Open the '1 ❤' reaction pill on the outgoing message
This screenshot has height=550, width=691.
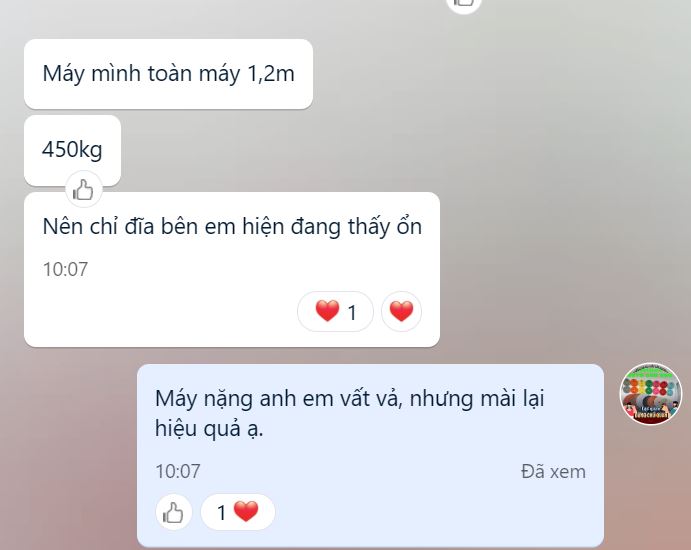238,512
